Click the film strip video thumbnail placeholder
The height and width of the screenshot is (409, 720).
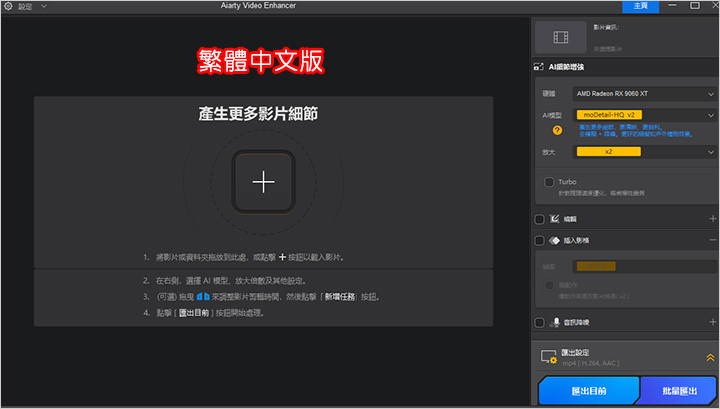coord(561,37)
